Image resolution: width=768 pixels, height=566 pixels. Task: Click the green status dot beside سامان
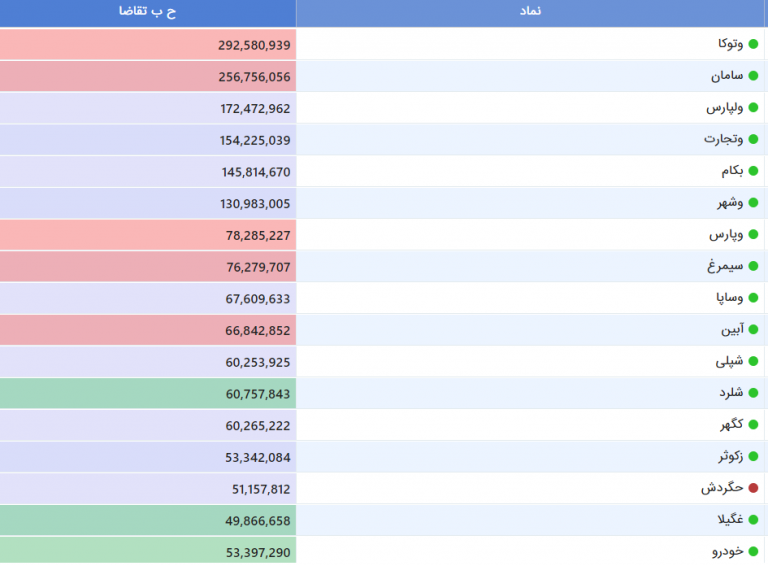(x=753, y=76)
